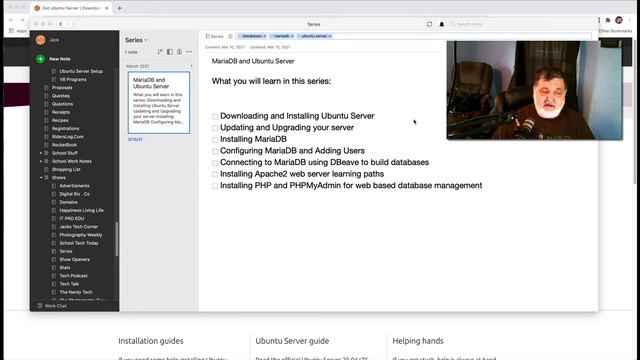Toggle the note list view layout icon
The image size is (640, 360).
[170, 52]
